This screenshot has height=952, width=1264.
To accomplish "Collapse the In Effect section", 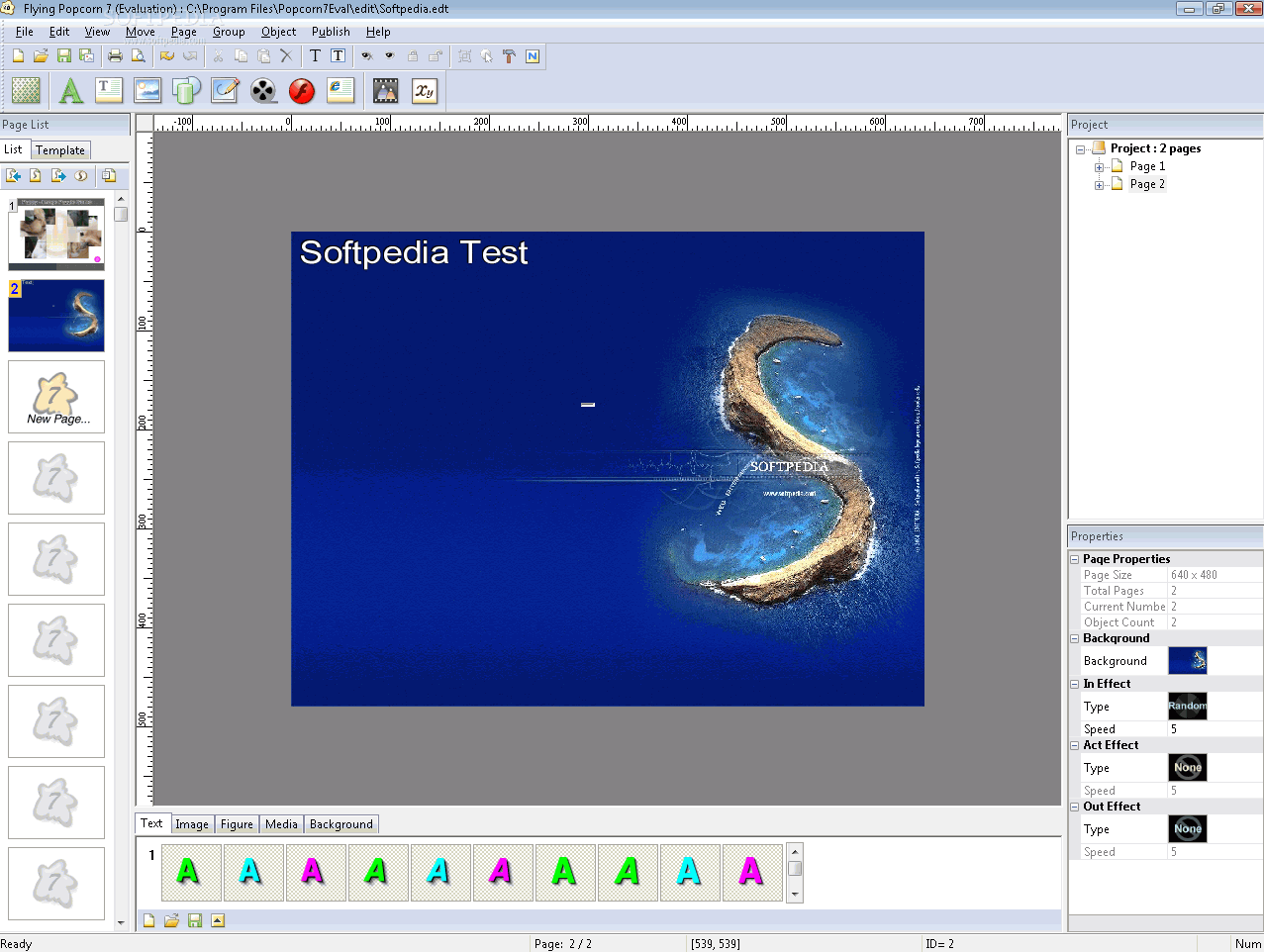I will (1075, 684).
